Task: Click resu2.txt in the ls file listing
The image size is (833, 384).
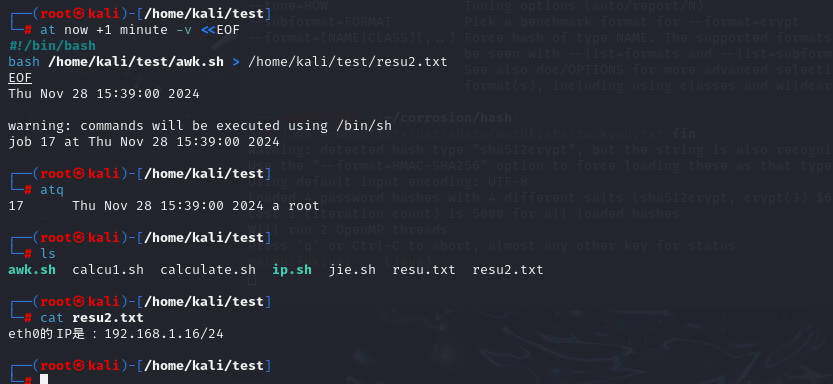Action: 508,270
